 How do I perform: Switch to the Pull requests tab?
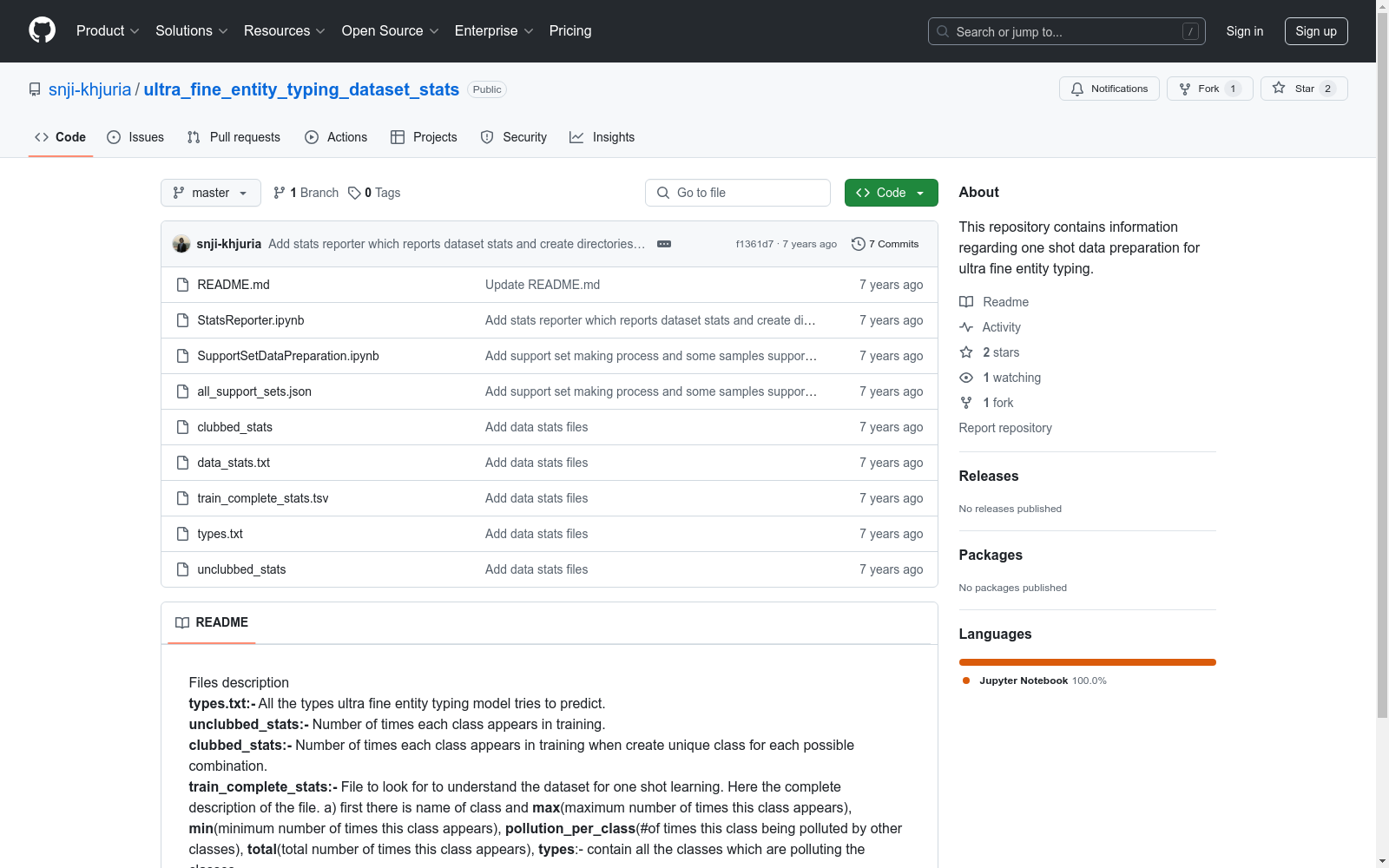(234, 137)
